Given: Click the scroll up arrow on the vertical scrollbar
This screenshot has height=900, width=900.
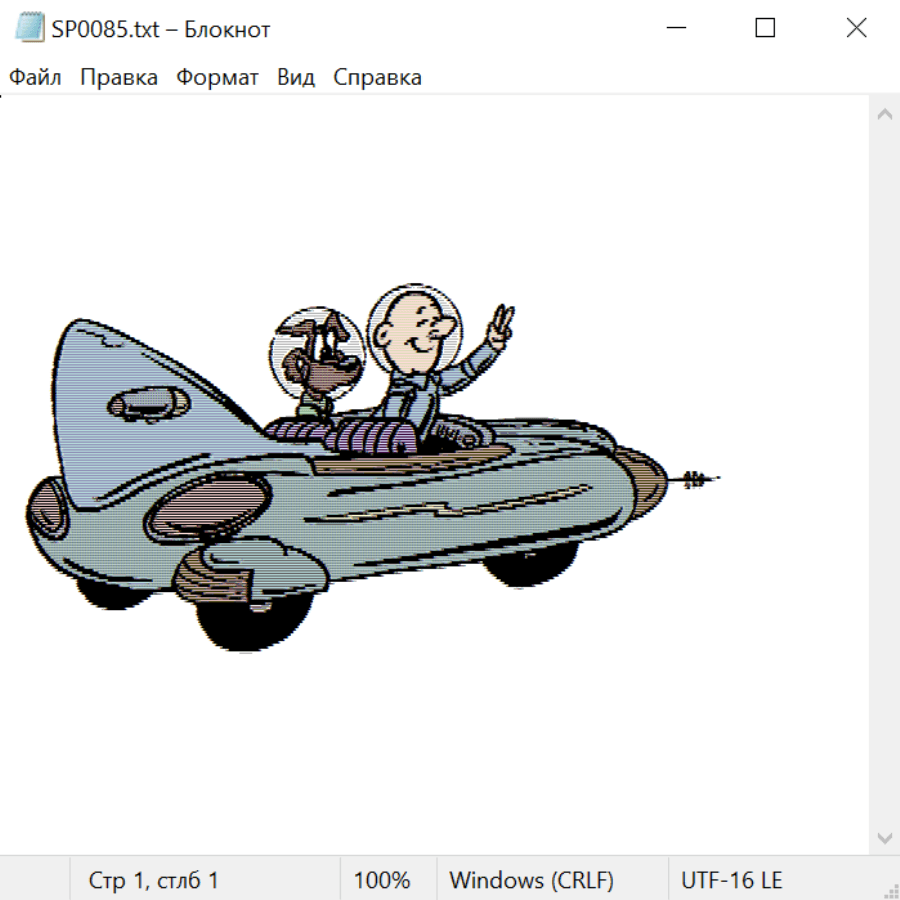Looking at the screenshot, I should [x=884, y=114].
